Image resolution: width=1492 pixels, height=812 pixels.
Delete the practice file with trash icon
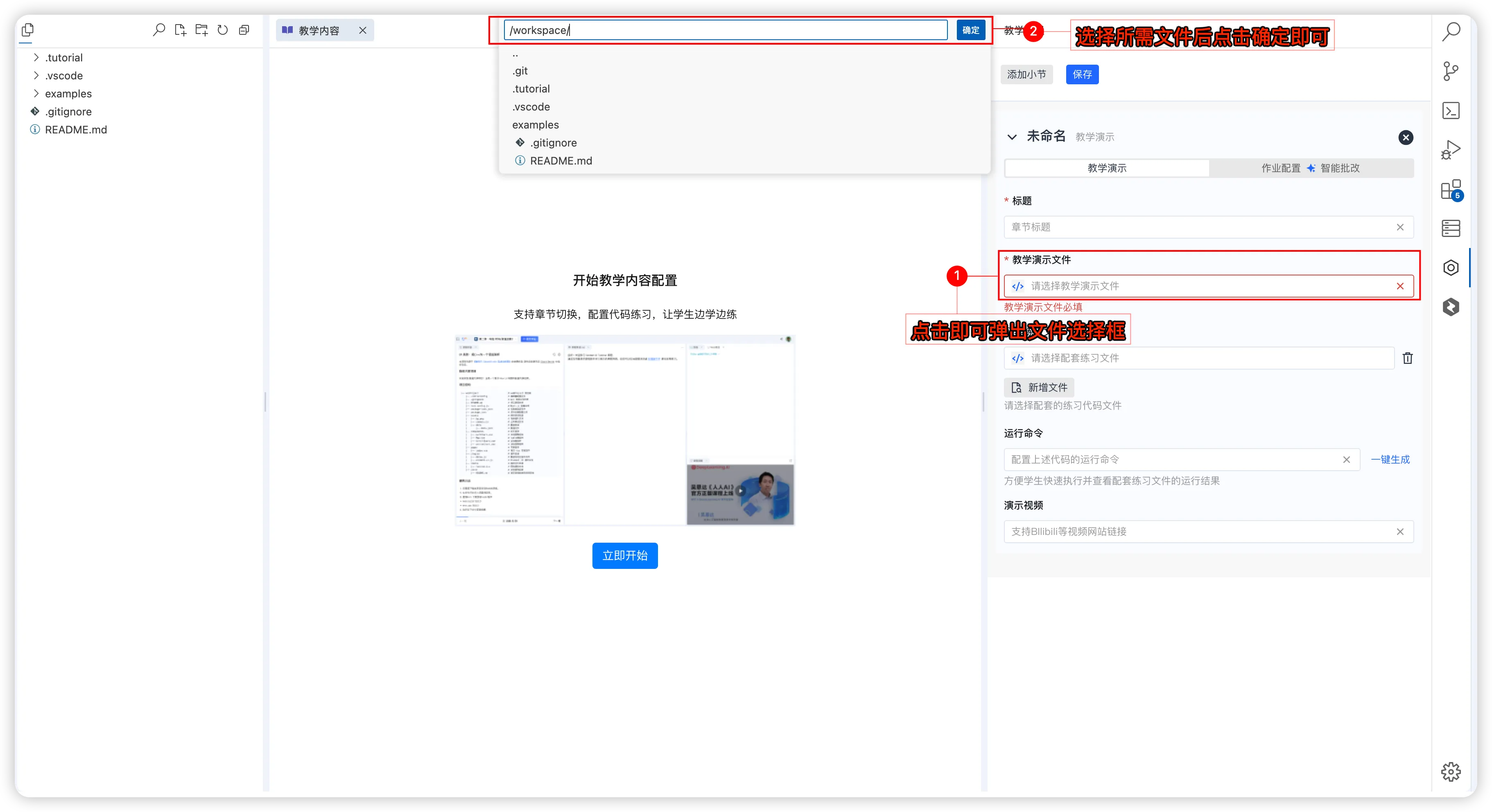(x=1407, y=358)
